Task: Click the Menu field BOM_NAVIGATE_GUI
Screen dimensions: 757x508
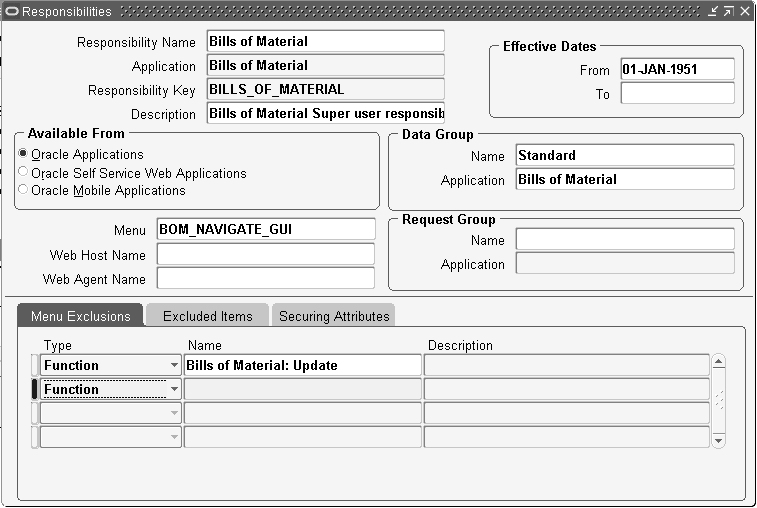Action: click(x=266, y=229)
